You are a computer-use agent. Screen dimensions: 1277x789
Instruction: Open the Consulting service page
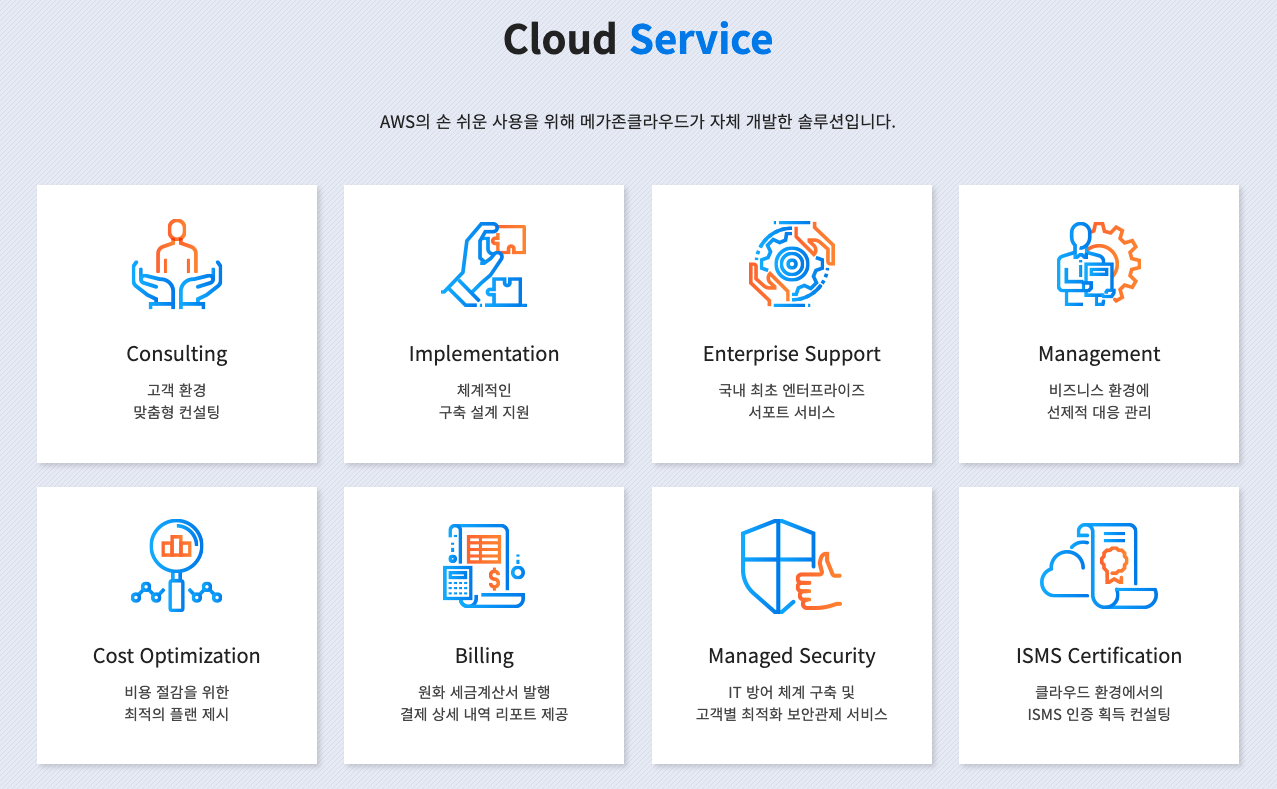coord(176,353)
